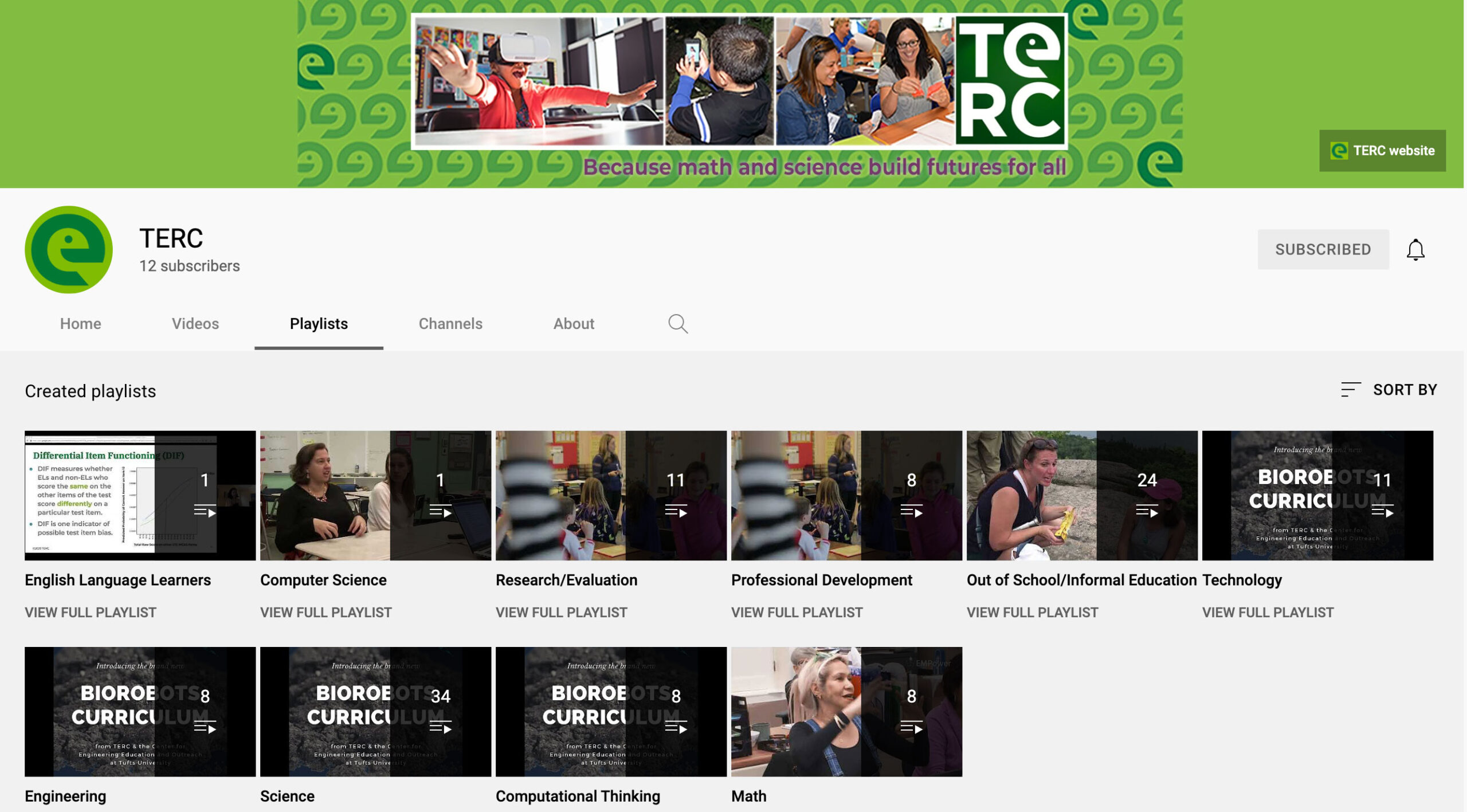Click the Sort By lines icon
This screenshot has width=1467, height=812.
pyautogui.click(x=1350, y=390)
